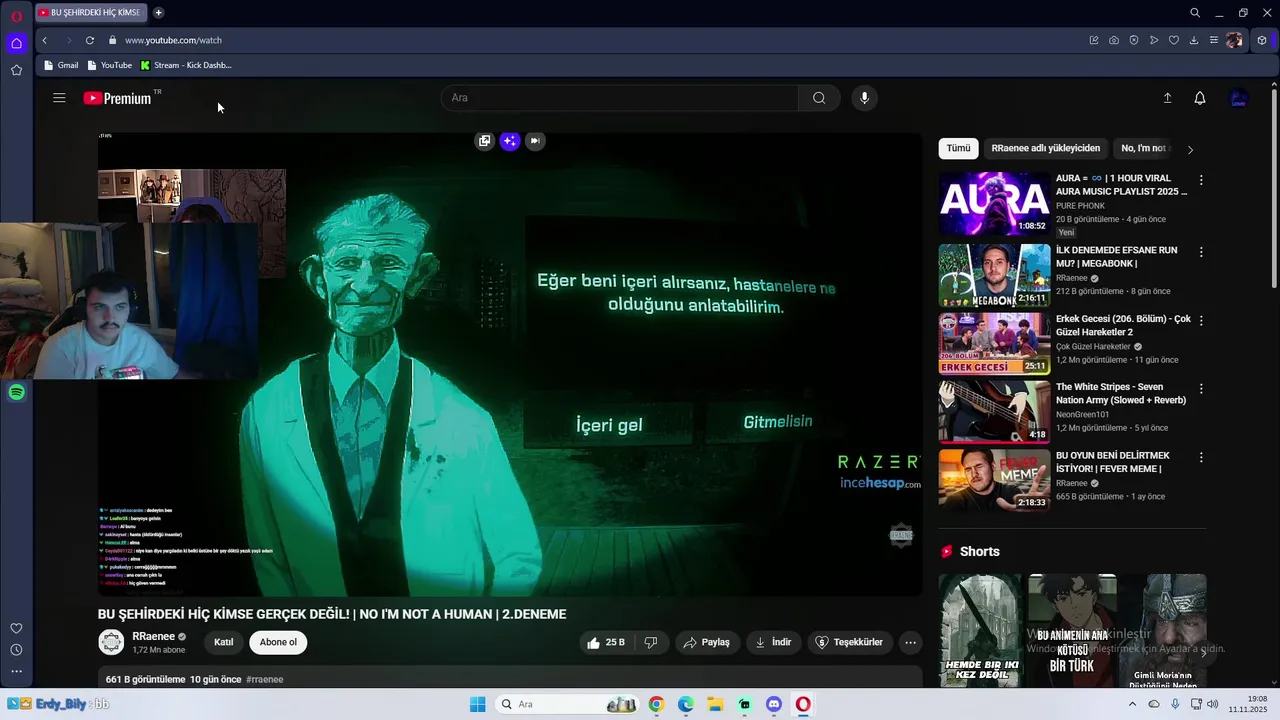This screenshot has height=720, width=1280.
Task: Click the address bar URL
Action: (173, 40)
